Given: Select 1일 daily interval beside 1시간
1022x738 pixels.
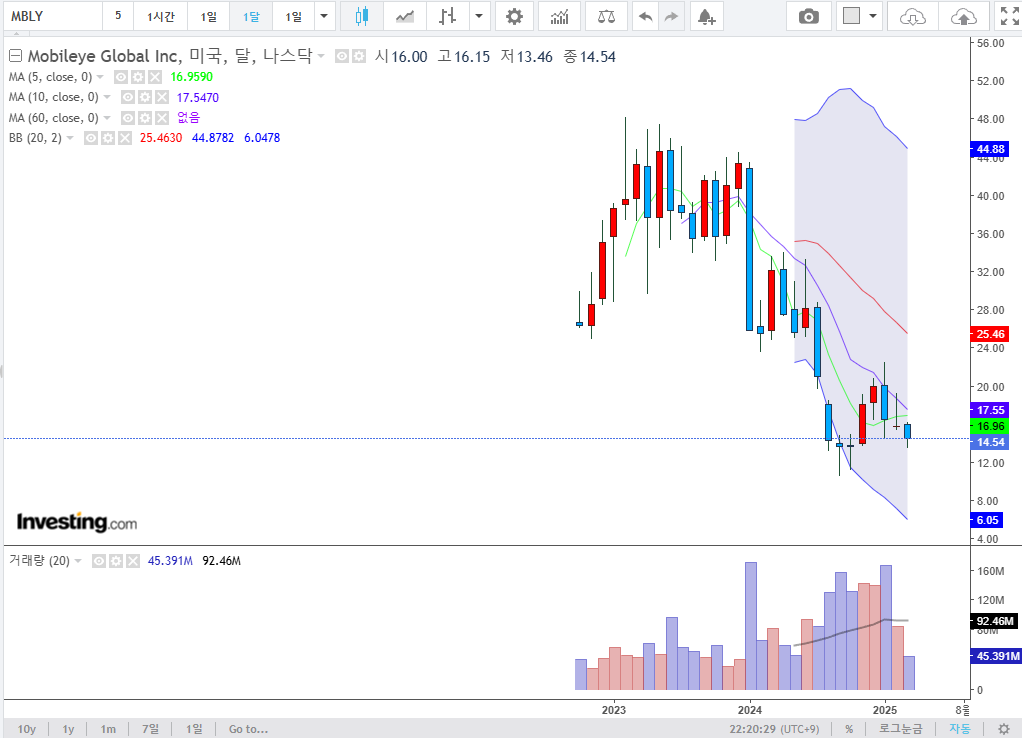Looking at the screenshot, I should [x=209, y=16].
